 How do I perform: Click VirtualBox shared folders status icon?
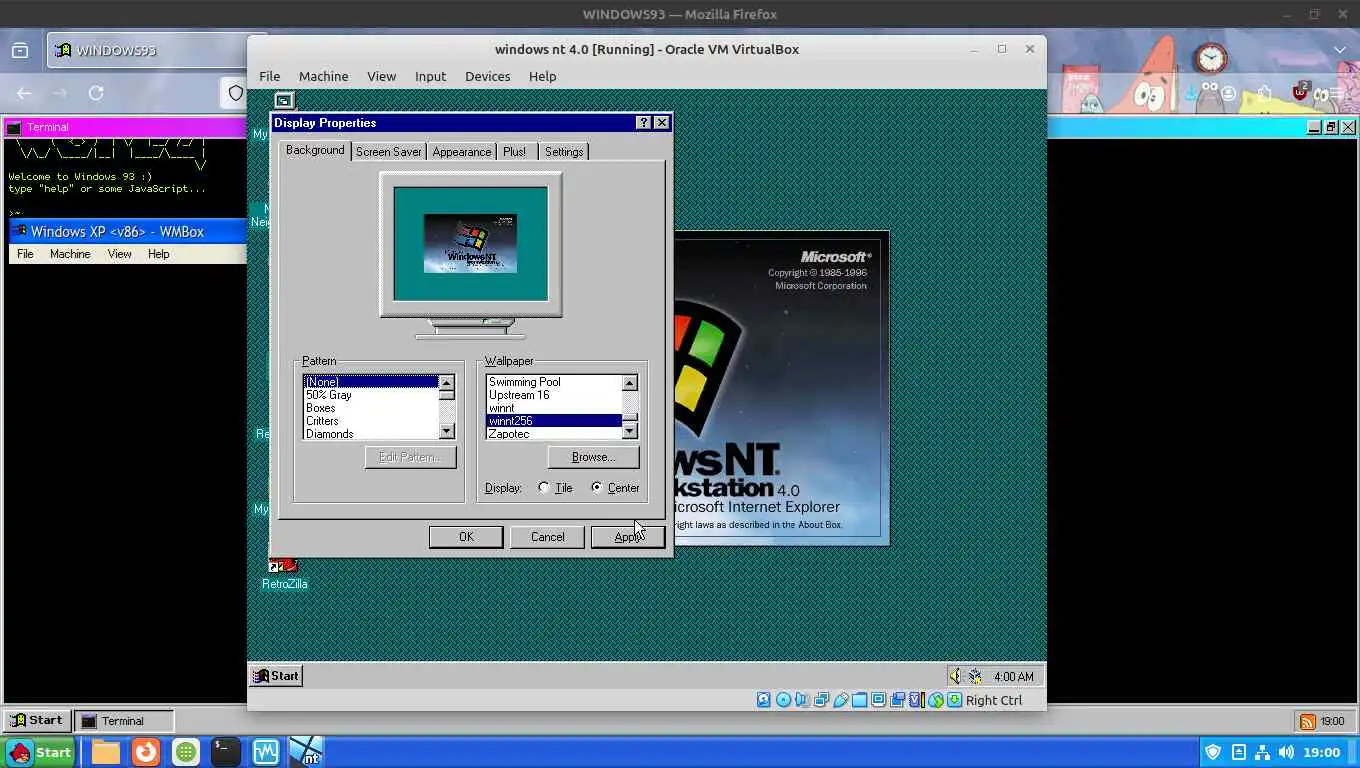pos(859,700)
